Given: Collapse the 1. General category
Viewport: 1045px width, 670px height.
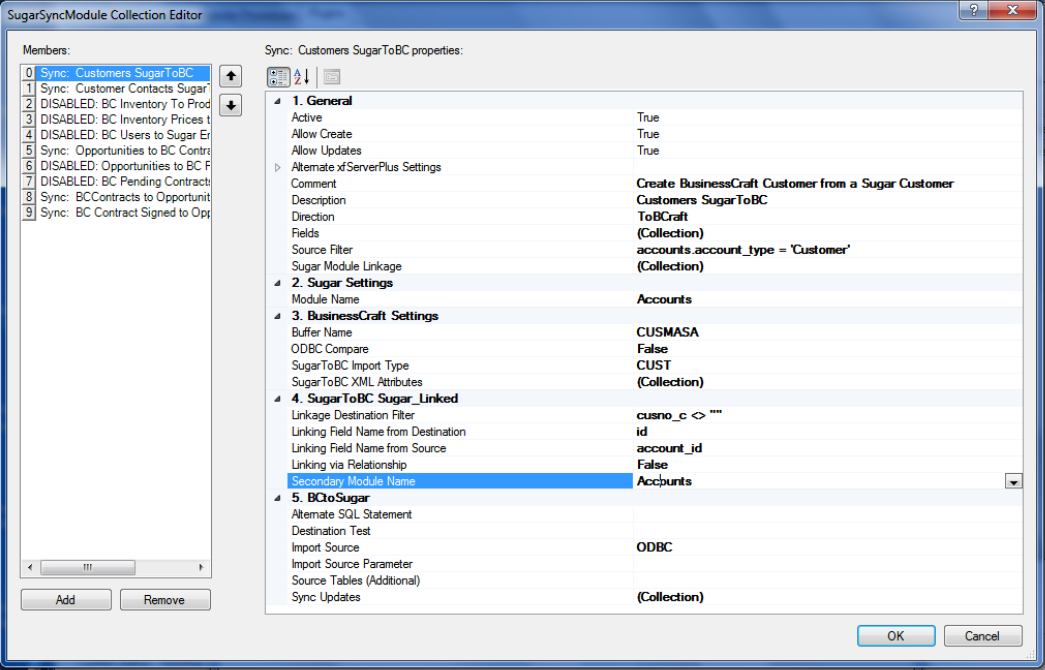Looking at the screenshot, I should click(277, 101).
